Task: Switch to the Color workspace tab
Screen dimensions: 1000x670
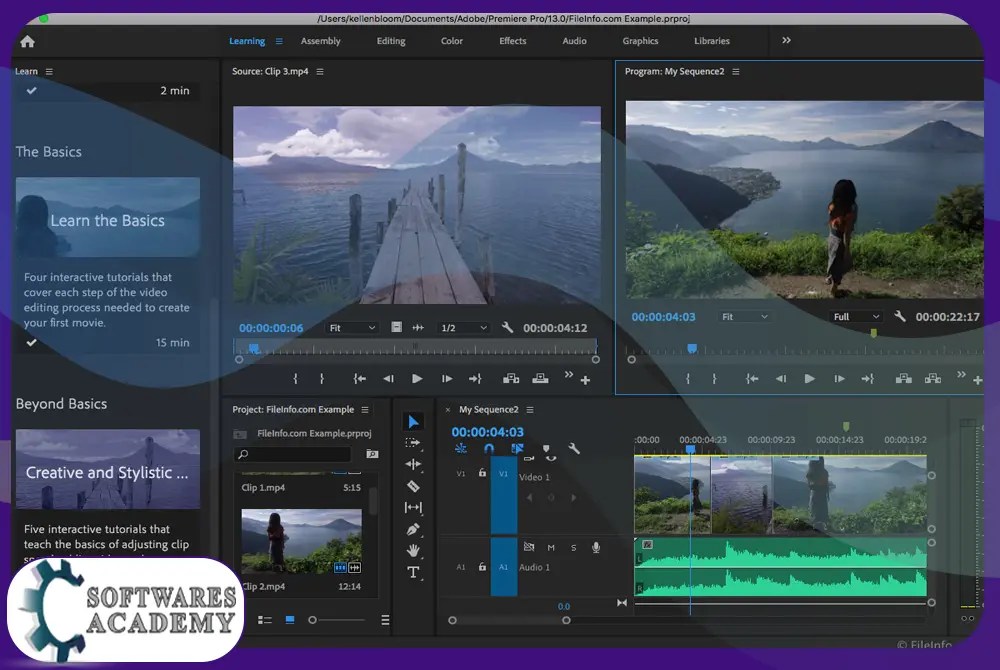Action: [451, 41]
